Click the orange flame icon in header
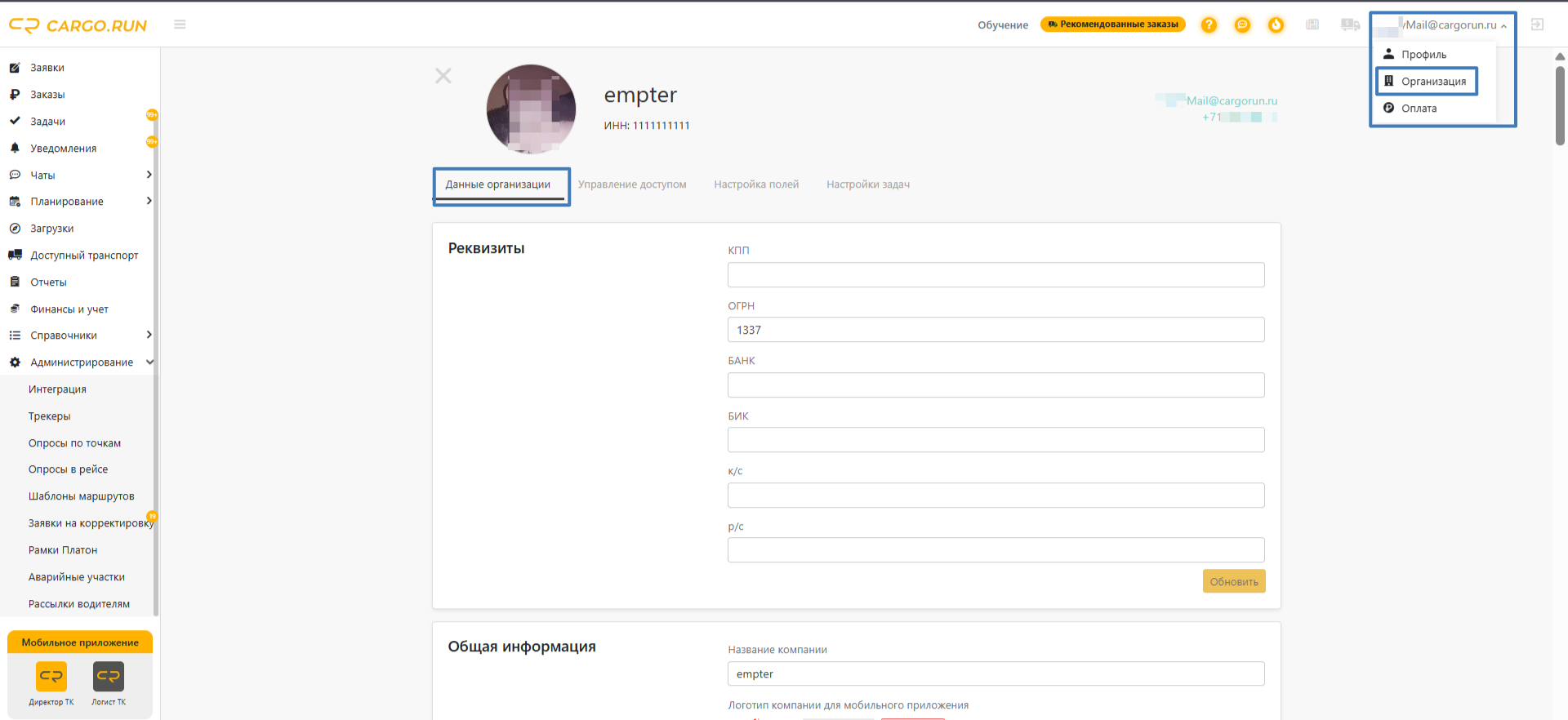The width and height of the screenshot is (1568, 720). pyautogui.click(x=1276, y=25)
